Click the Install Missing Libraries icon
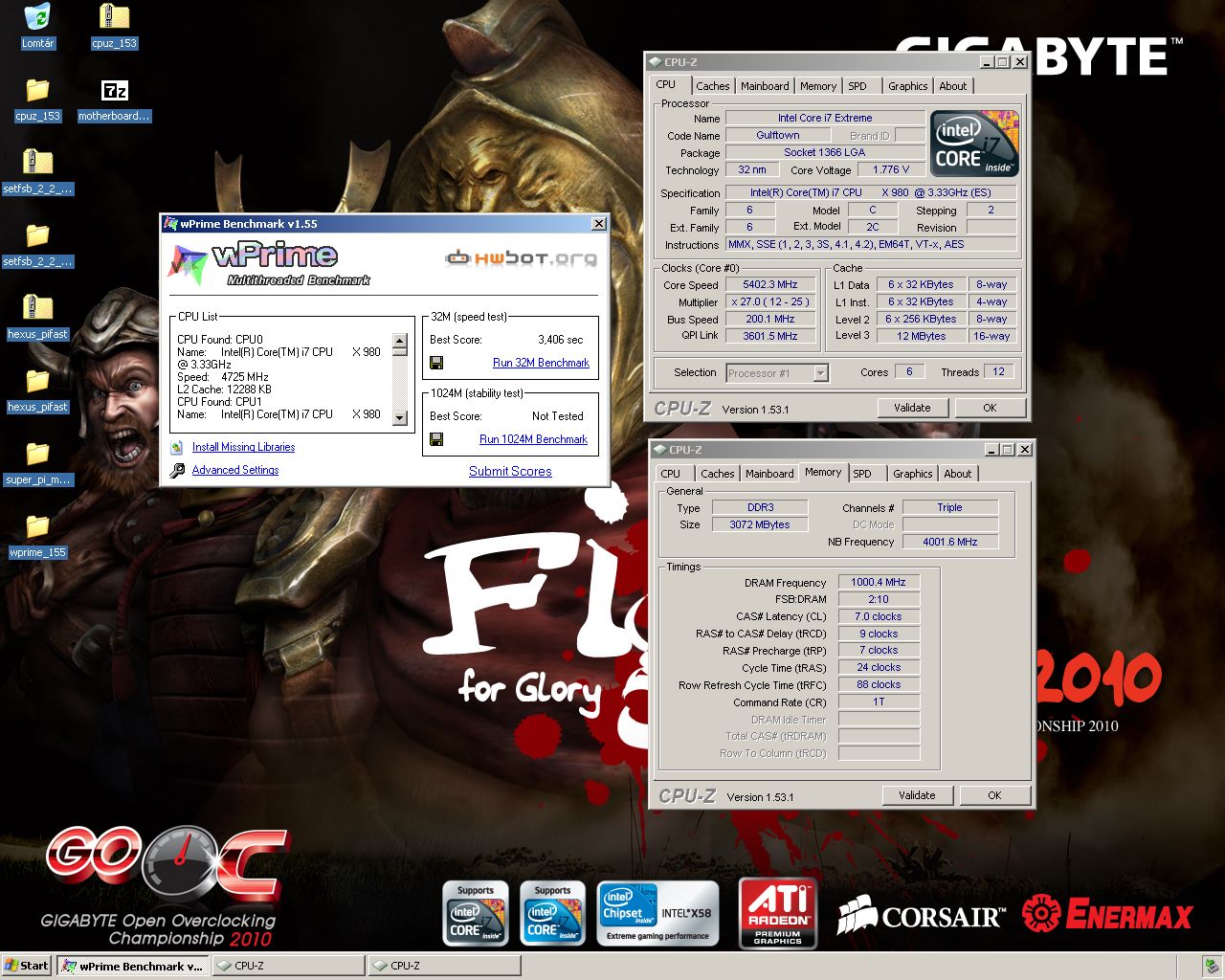 coord(177,447)
